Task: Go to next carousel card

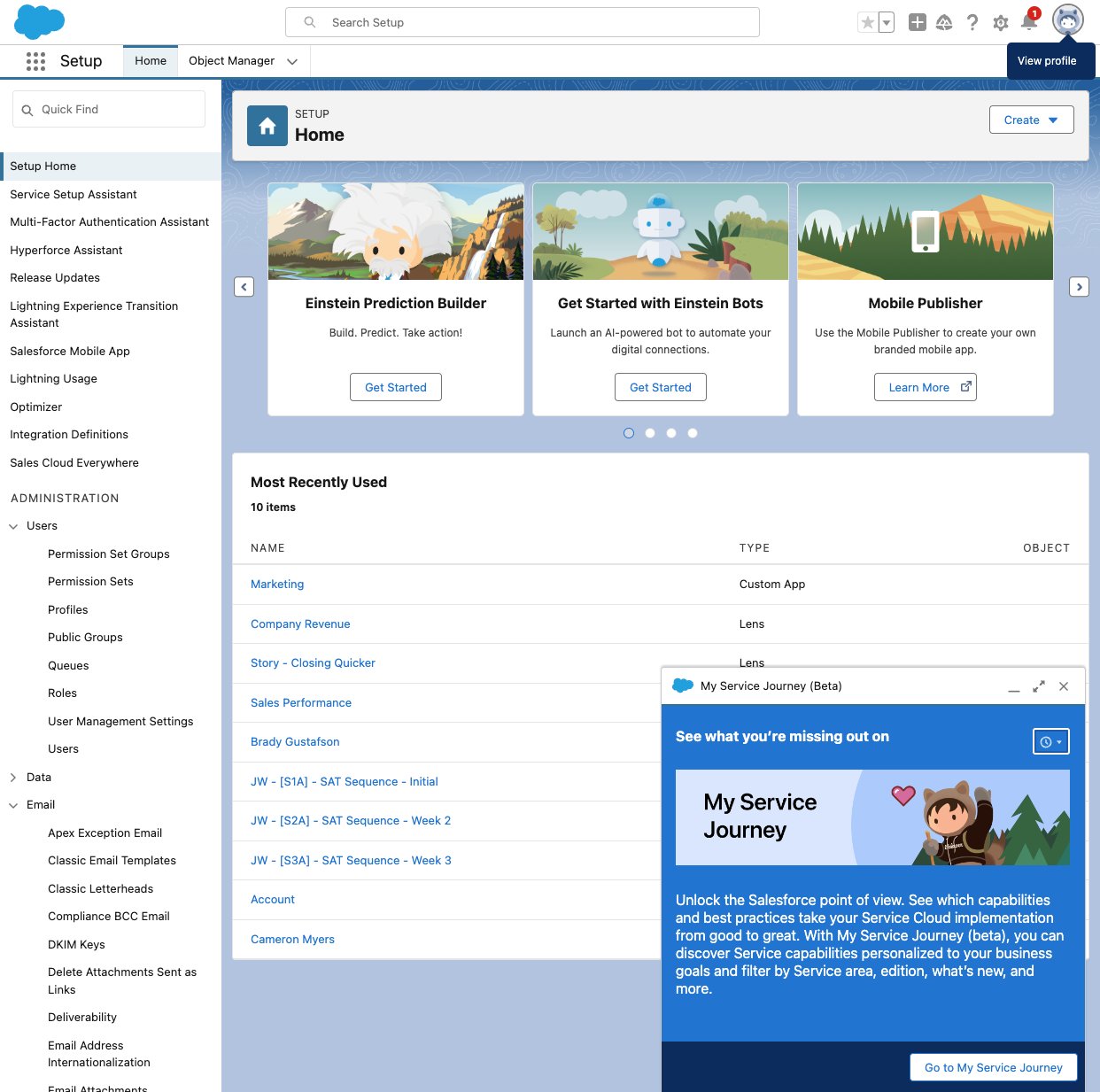Action: tap(1079, 287)
